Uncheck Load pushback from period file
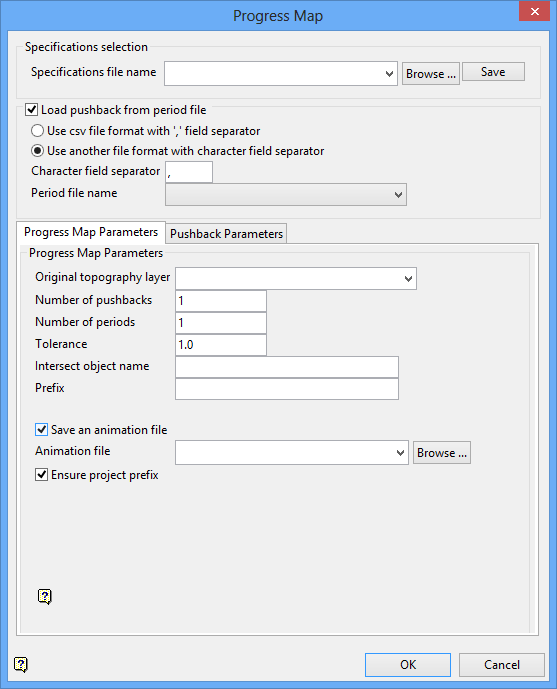 [31, 109]
